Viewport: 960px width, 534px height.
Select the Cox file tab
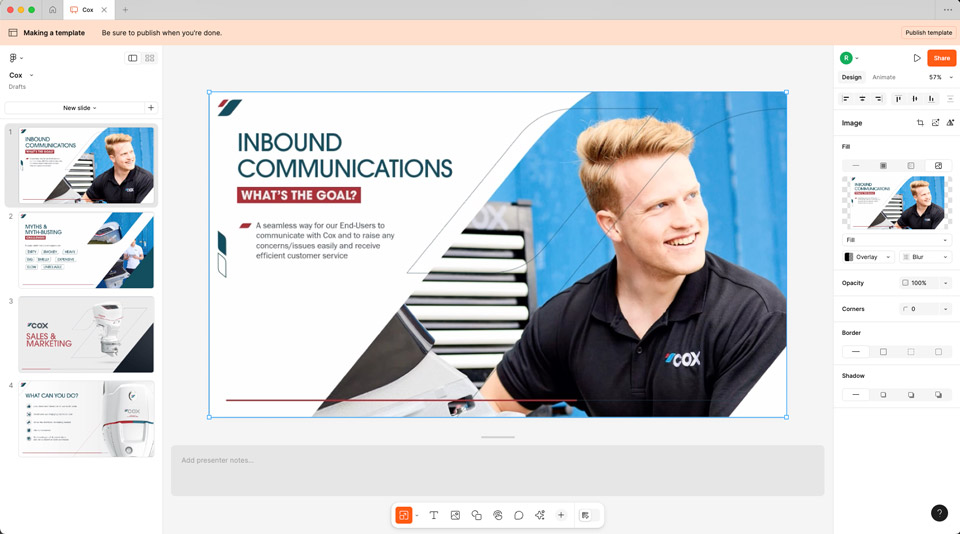coord(87,10)
